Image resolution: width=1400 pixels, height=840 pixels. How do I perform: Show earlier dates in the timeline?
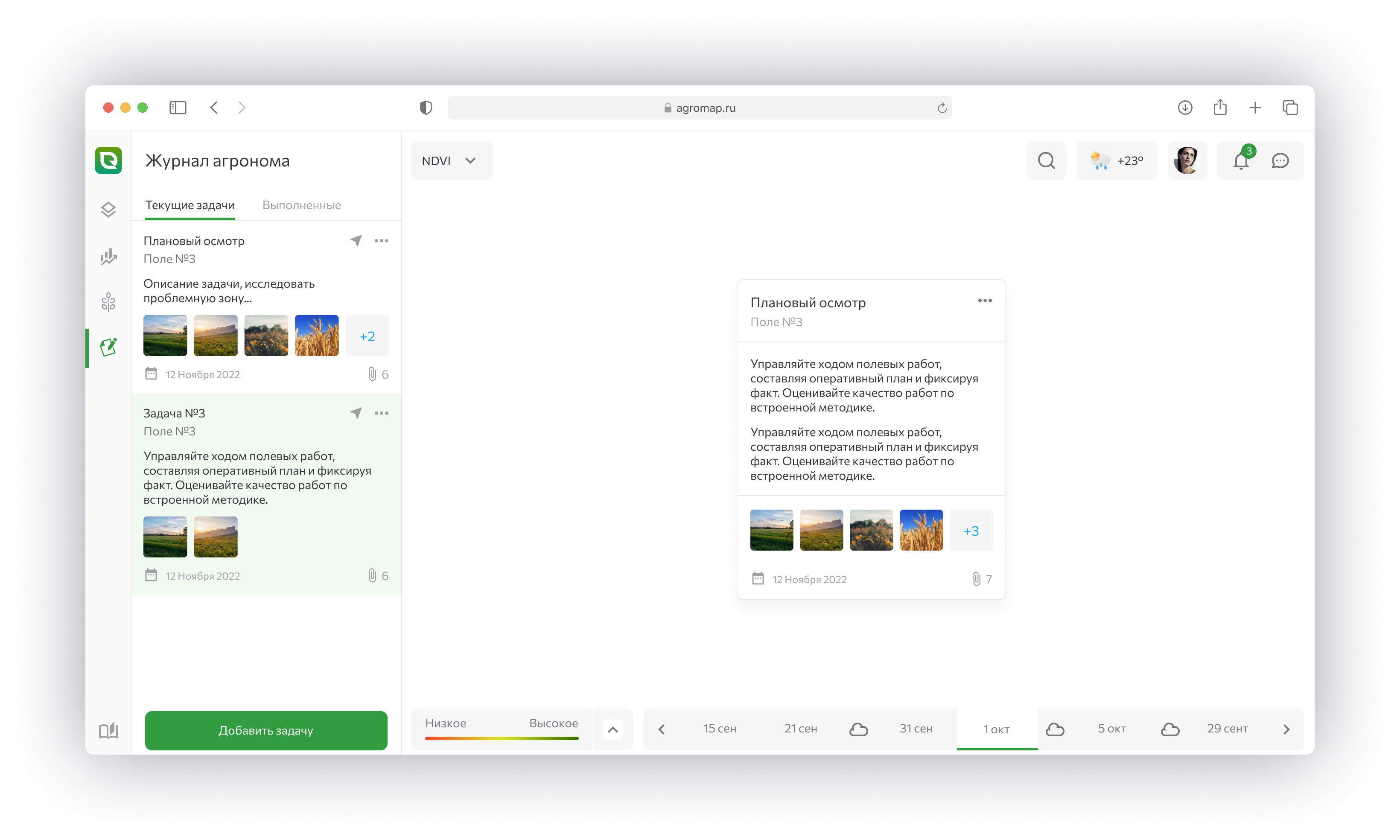tap(662, 729)
